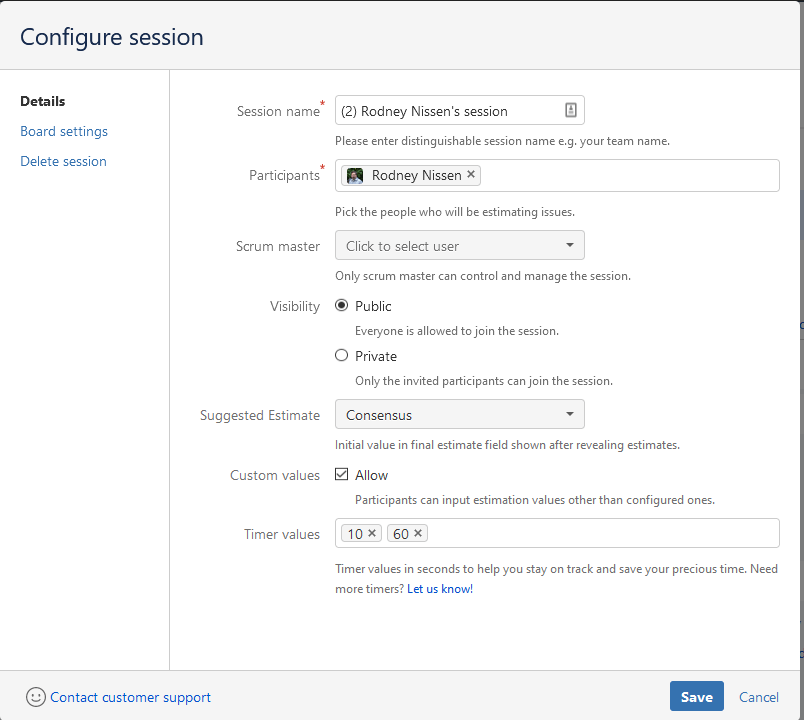Click the contact card icon in Session name field

570,111
